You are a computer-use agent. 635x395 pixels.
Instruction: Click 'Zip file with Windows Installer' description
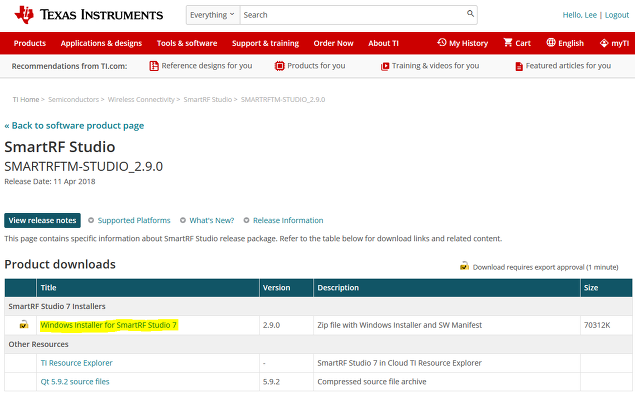tap(400, 325)
